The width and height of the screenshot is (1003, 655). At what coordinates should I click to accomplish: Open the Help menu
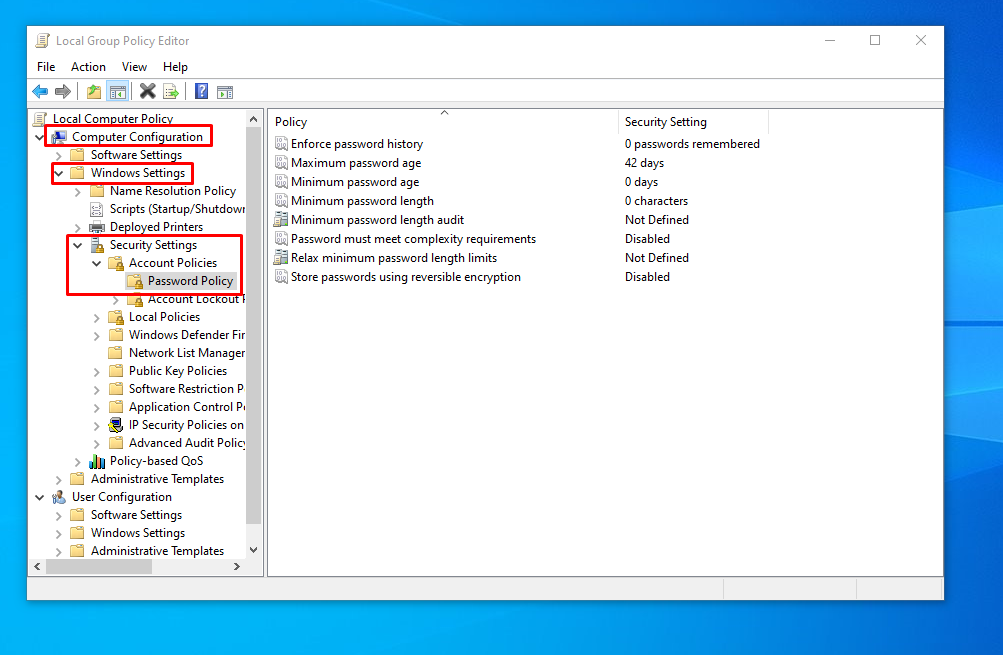[x=175, y=67]
